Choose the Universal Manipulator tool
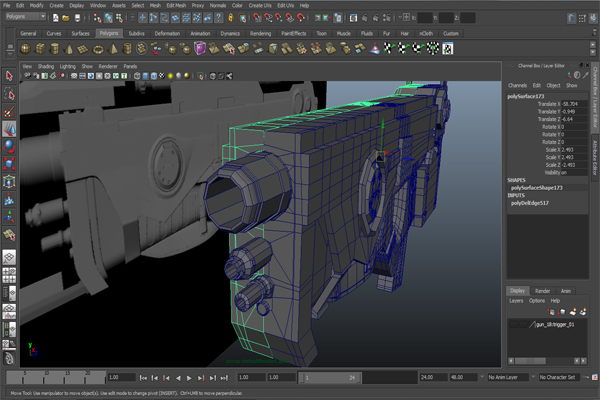600x400 pixels. pyautogui.click(x=9, y=181)
